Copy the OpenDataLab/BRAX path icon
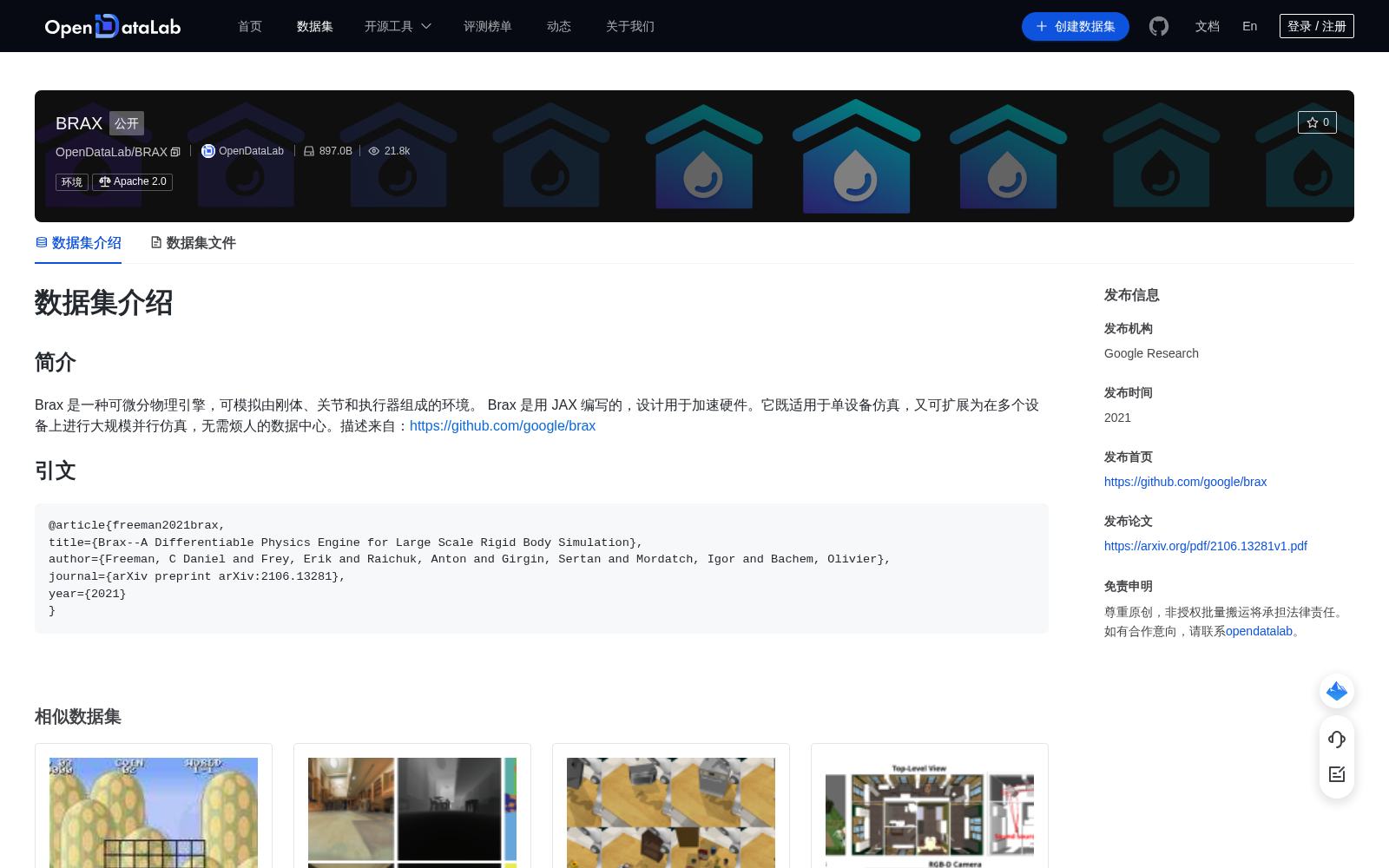Image resolution: width=1389 pixels, height=868 pixels. 175,152
